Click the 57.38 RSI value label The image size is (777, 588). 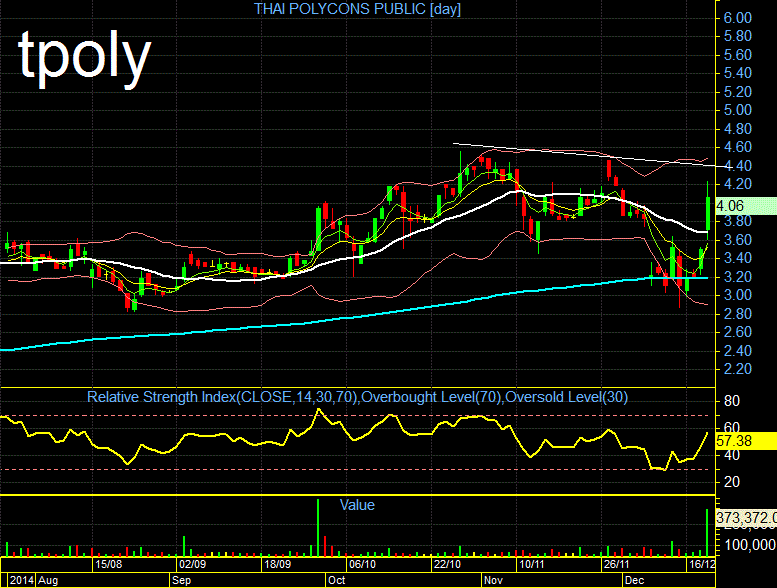click(x=746, y=440)
